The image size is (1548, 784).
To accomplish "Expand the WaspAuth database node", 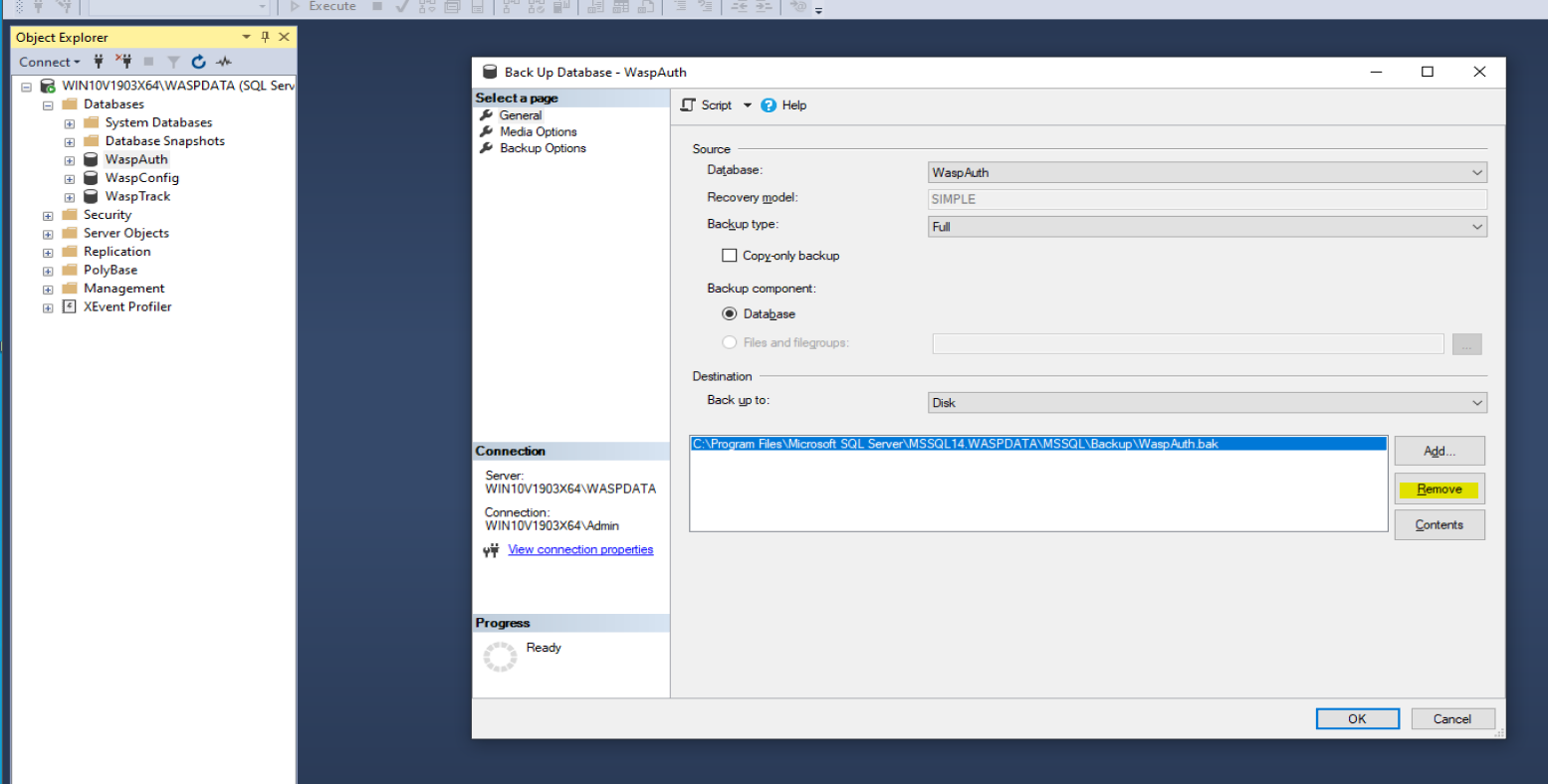I will tap(70, 160).
